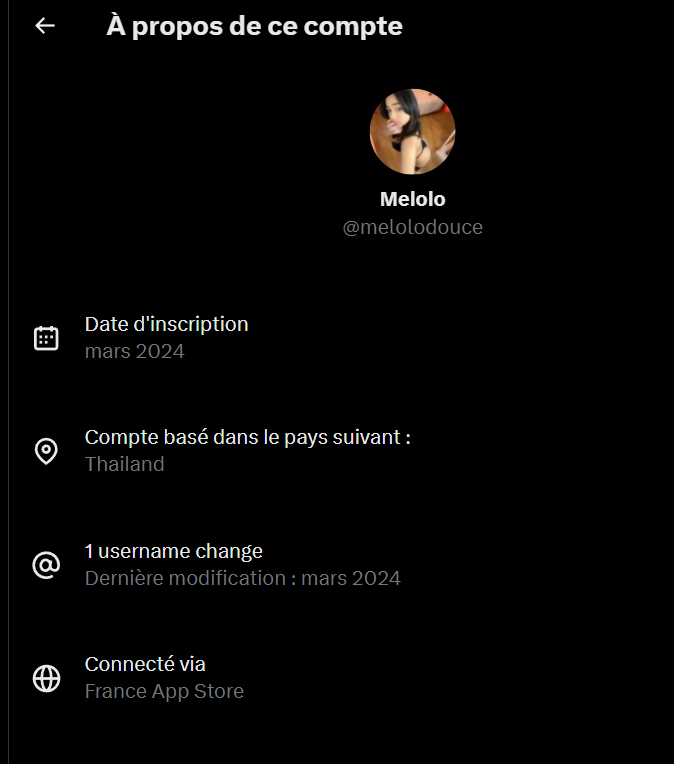Open the @melolodouce handle
Screen dimensions: 674x764
pos(413,227)
